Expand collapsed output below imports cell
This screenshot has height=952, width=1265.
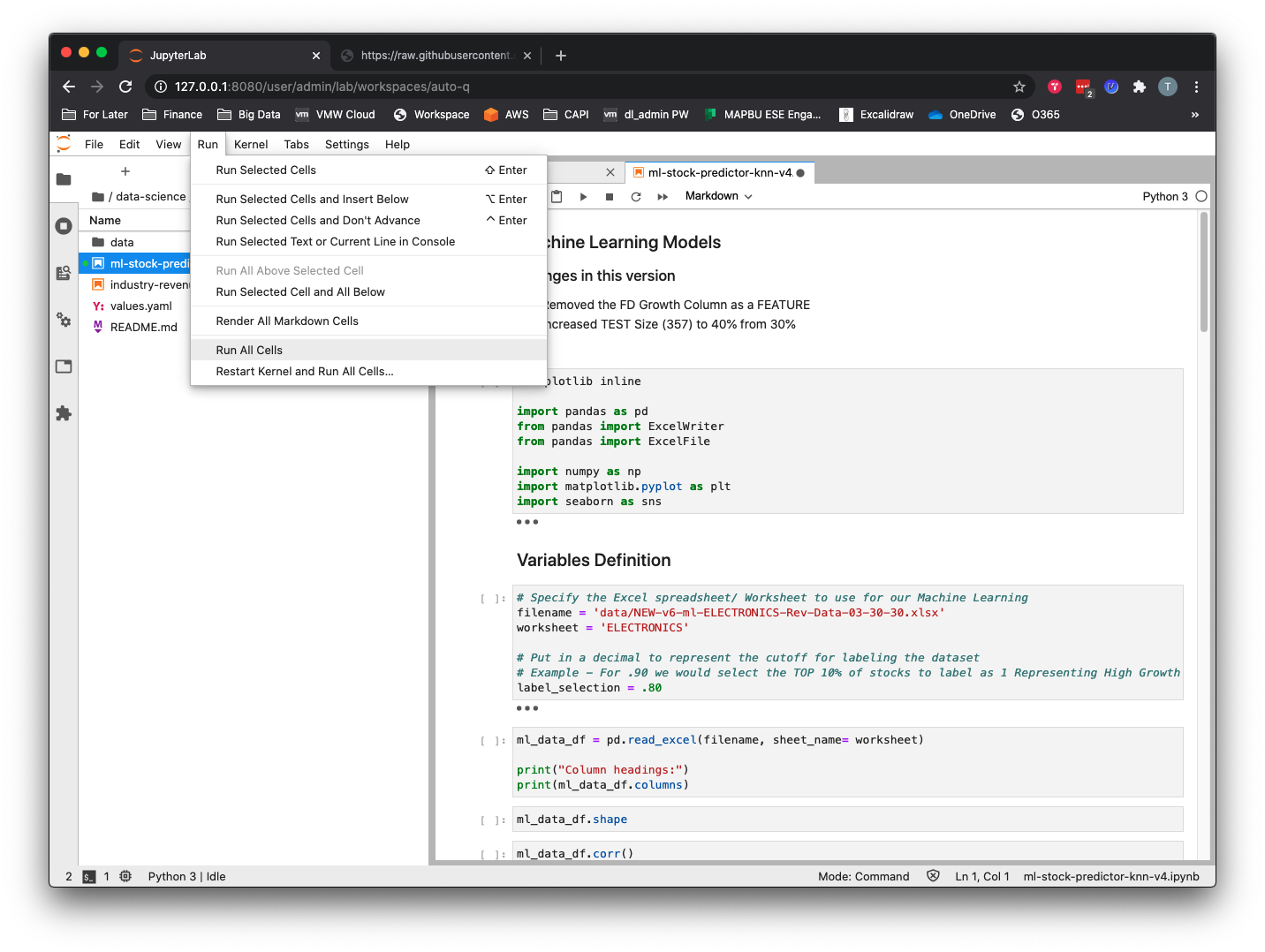tap(527, 522)
